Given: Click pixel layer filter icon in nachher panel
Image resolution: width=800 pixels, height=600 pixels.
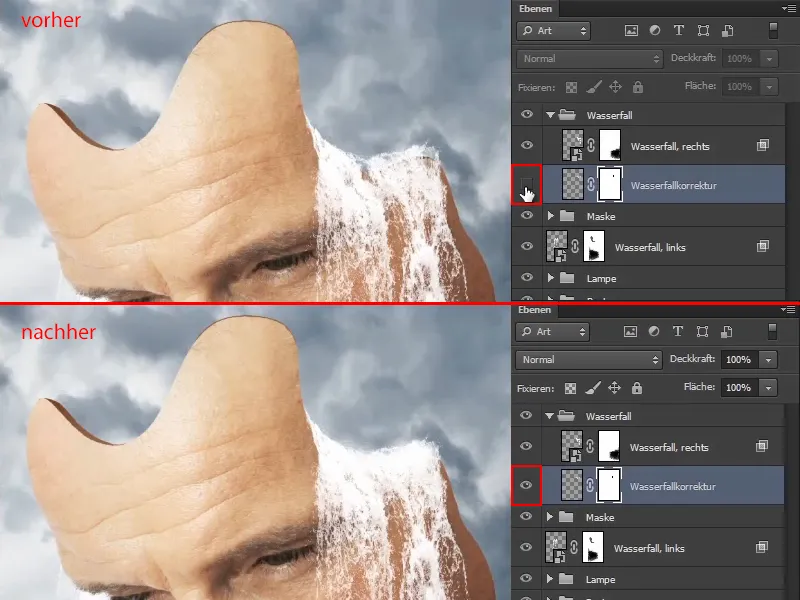Looking at the screenshot, I should [630, 332].
